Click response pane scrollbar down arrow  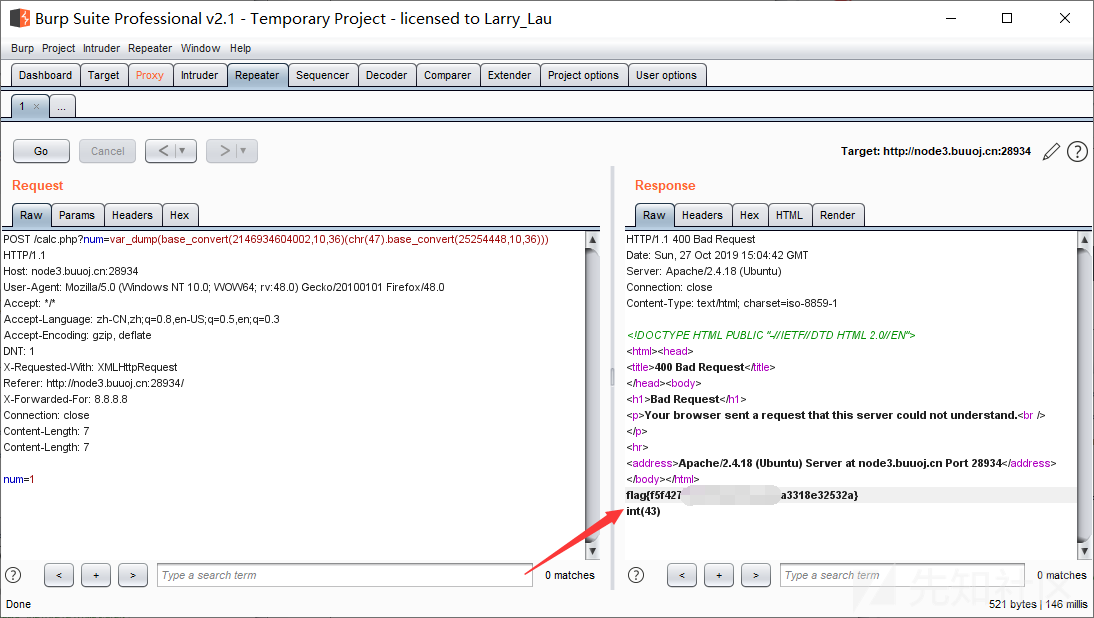1084,551
